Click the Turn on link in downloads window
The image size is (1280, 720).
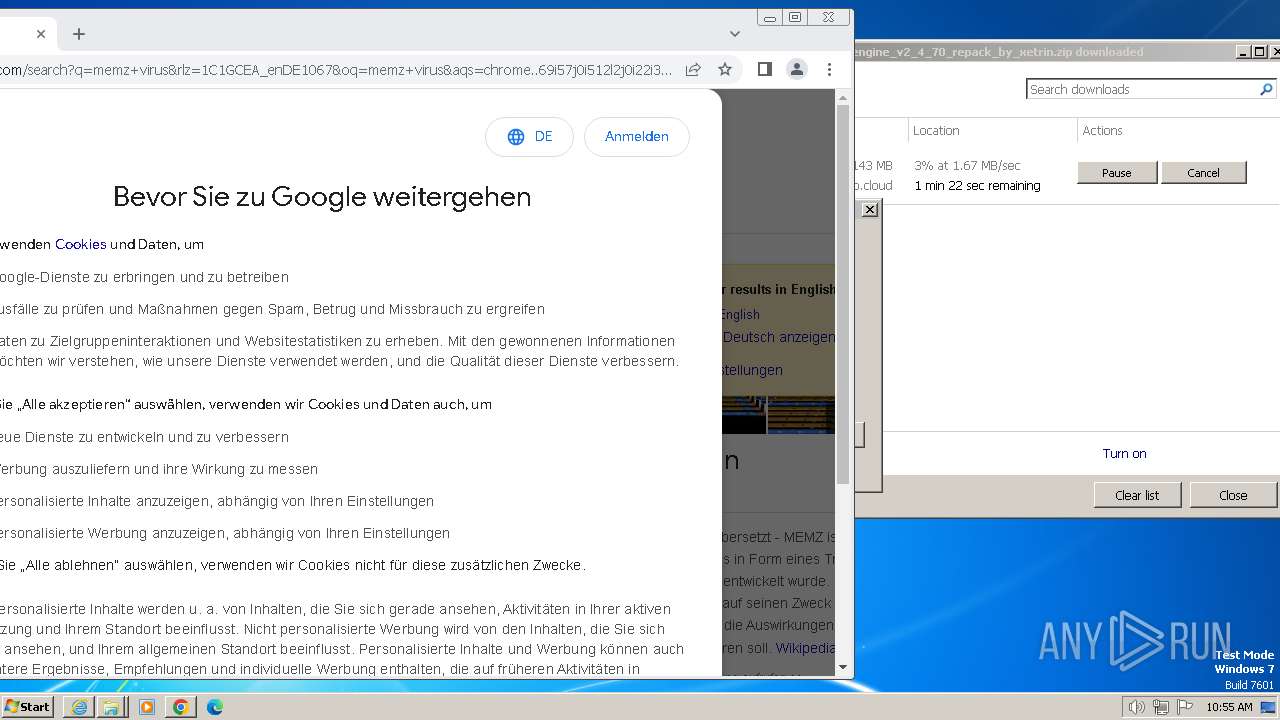point(1124,454)
